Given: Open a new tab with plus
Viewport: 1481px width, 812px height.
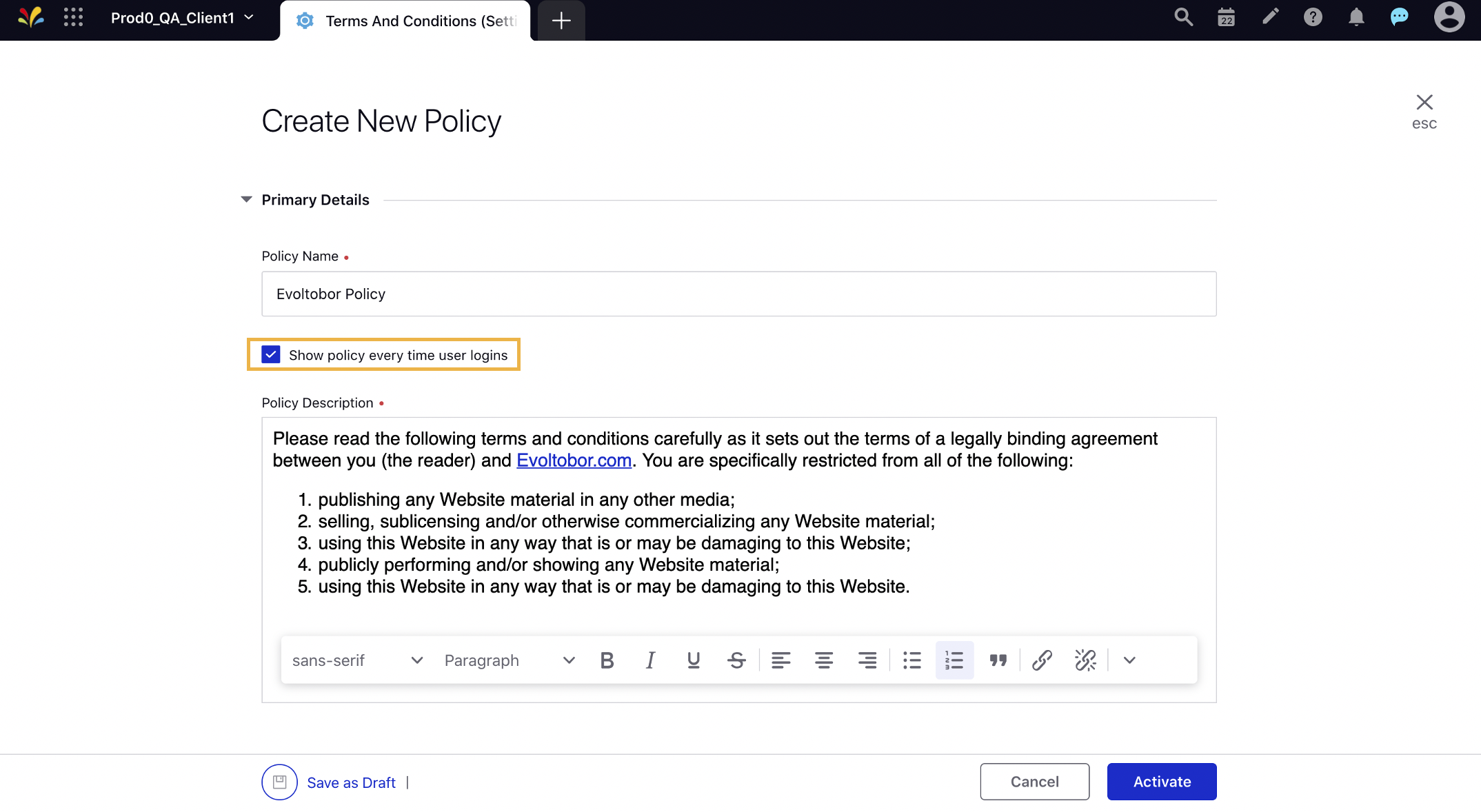Looking at the screenshot, I should (561, 21).
